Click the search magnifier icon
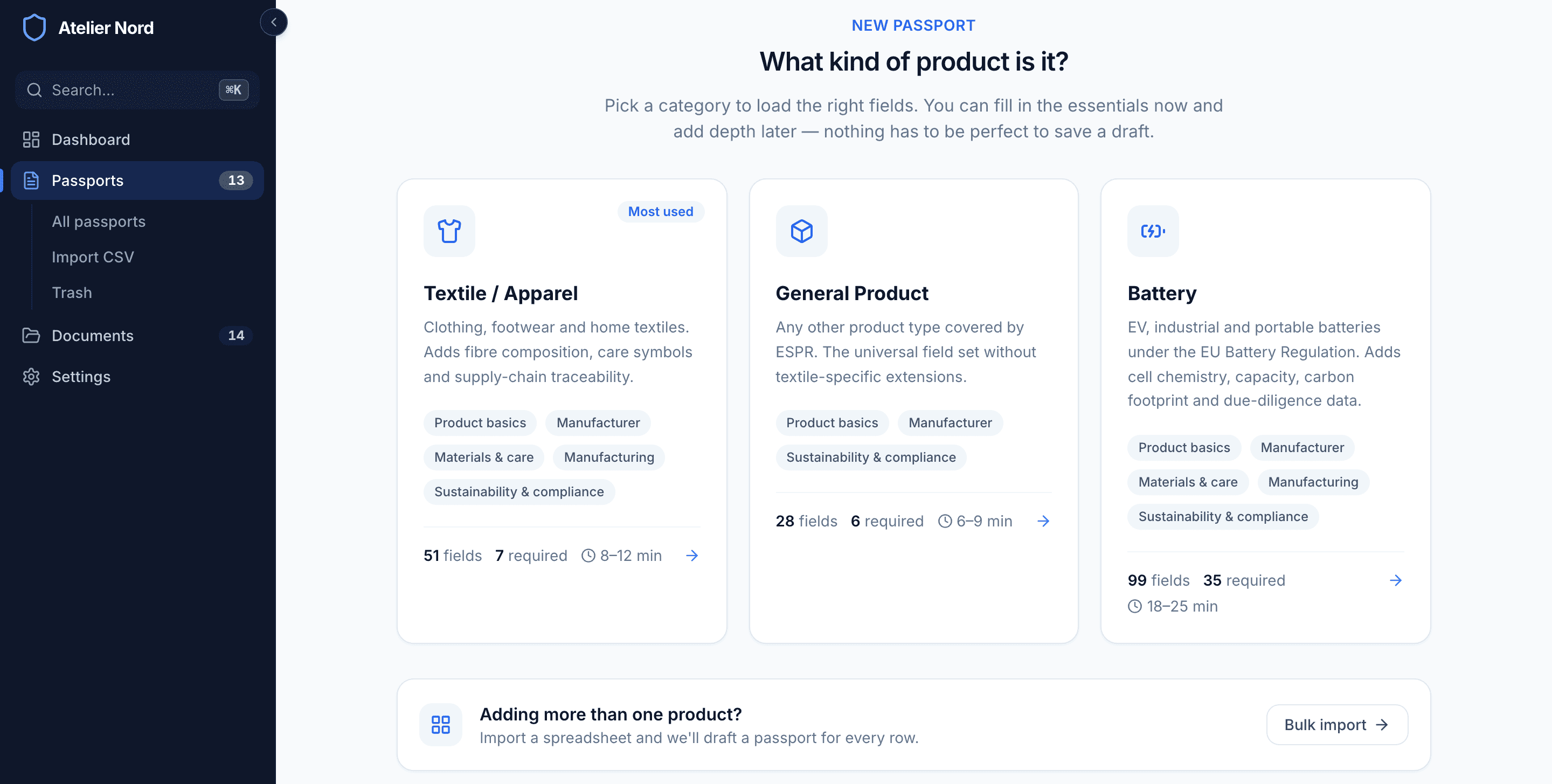 pyautogui.click(x=34, y=90)
